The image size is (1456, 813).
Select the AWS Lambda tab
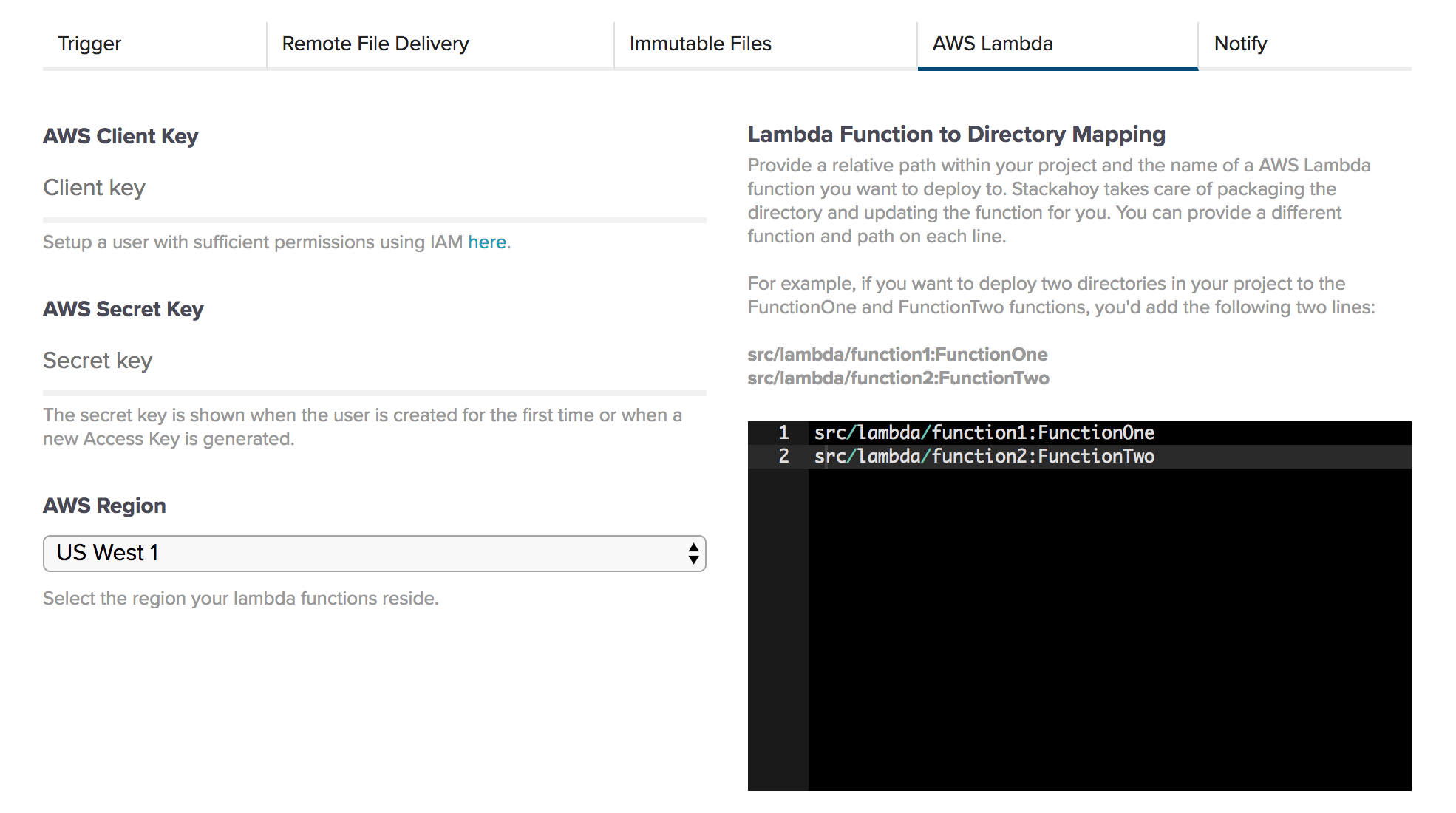click(992, 44)
